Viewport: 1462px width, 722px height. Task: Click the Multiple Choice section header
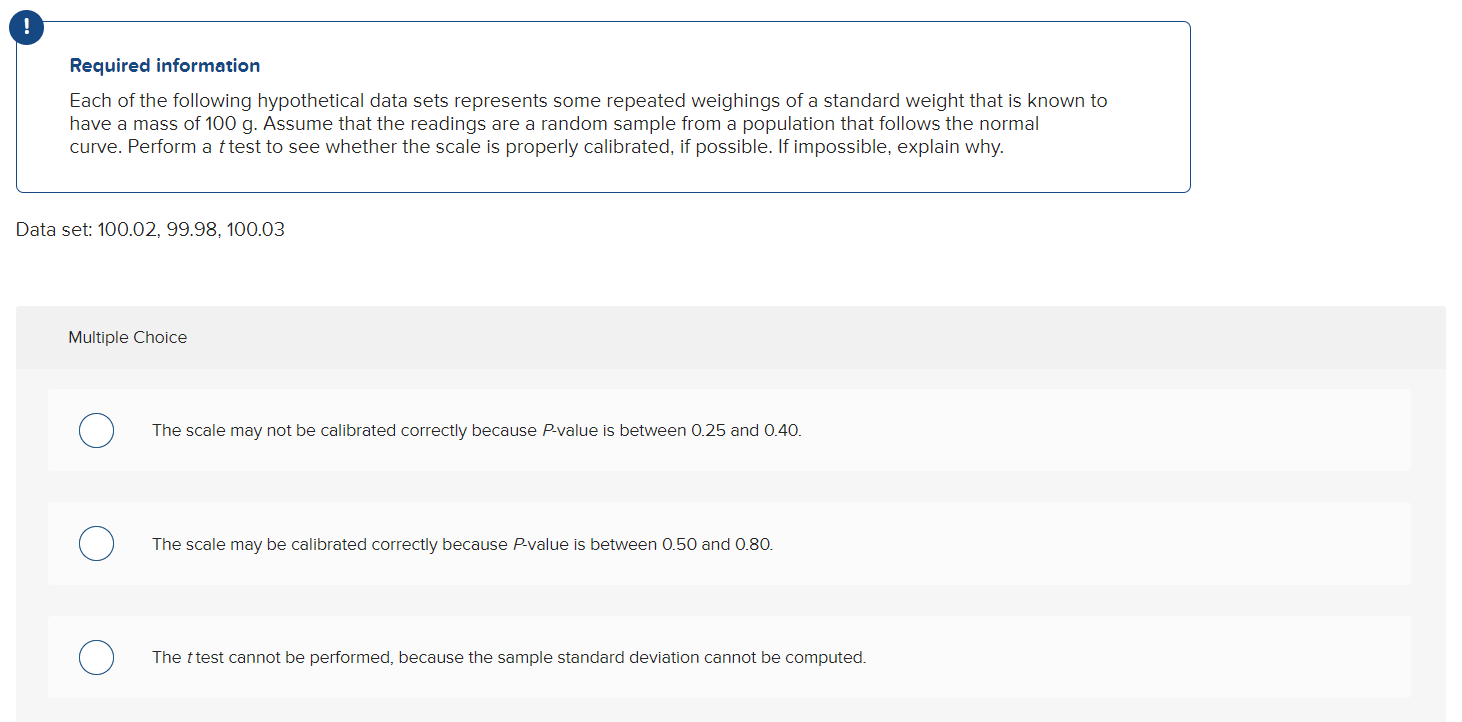pyautogui.click(x=127, y=337)
